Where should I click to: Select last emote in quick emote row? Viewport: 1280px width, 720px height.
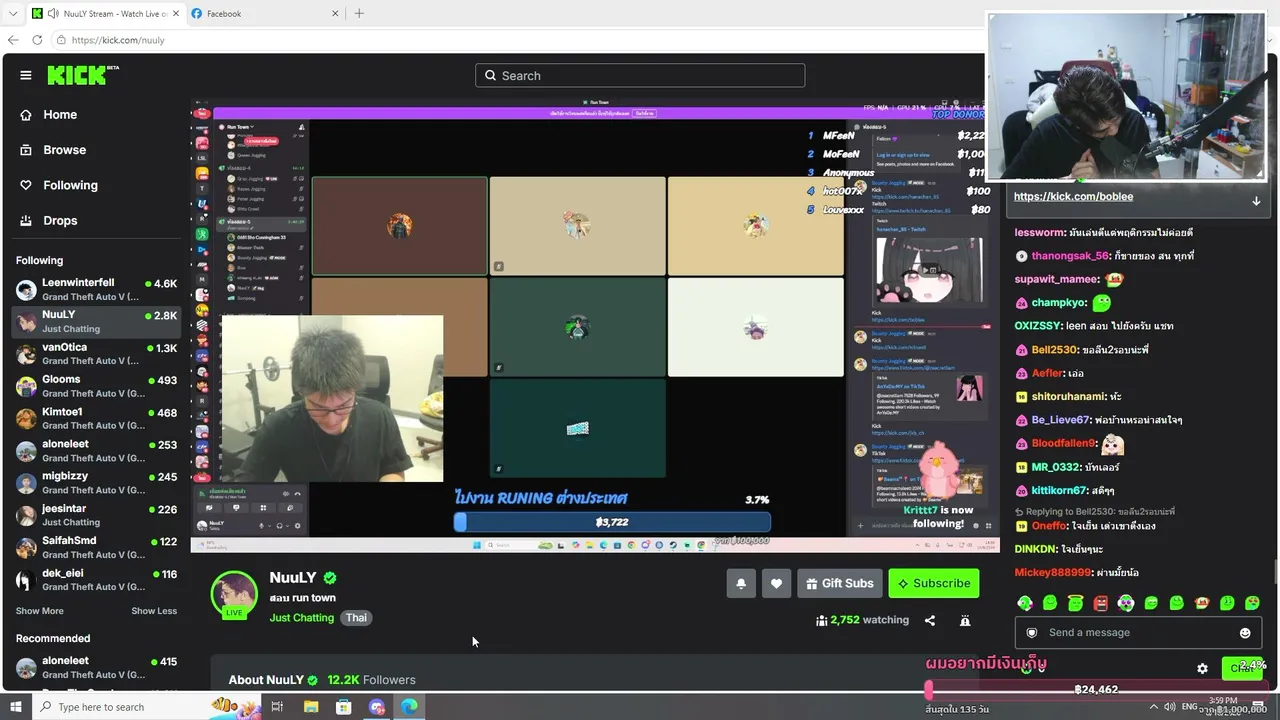(x=1252, y=603)
